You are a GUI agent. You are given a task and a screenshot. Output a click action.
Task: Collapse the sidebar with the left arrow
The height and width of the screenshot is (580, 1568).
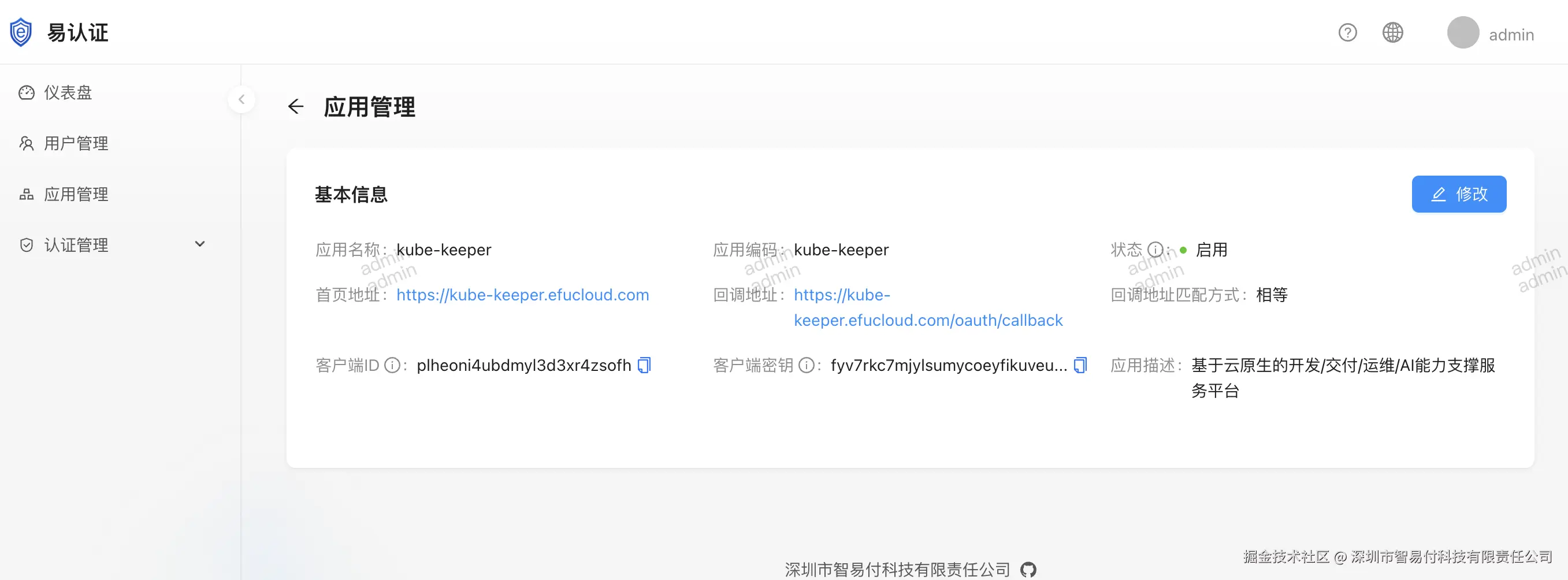click(241, 99)
